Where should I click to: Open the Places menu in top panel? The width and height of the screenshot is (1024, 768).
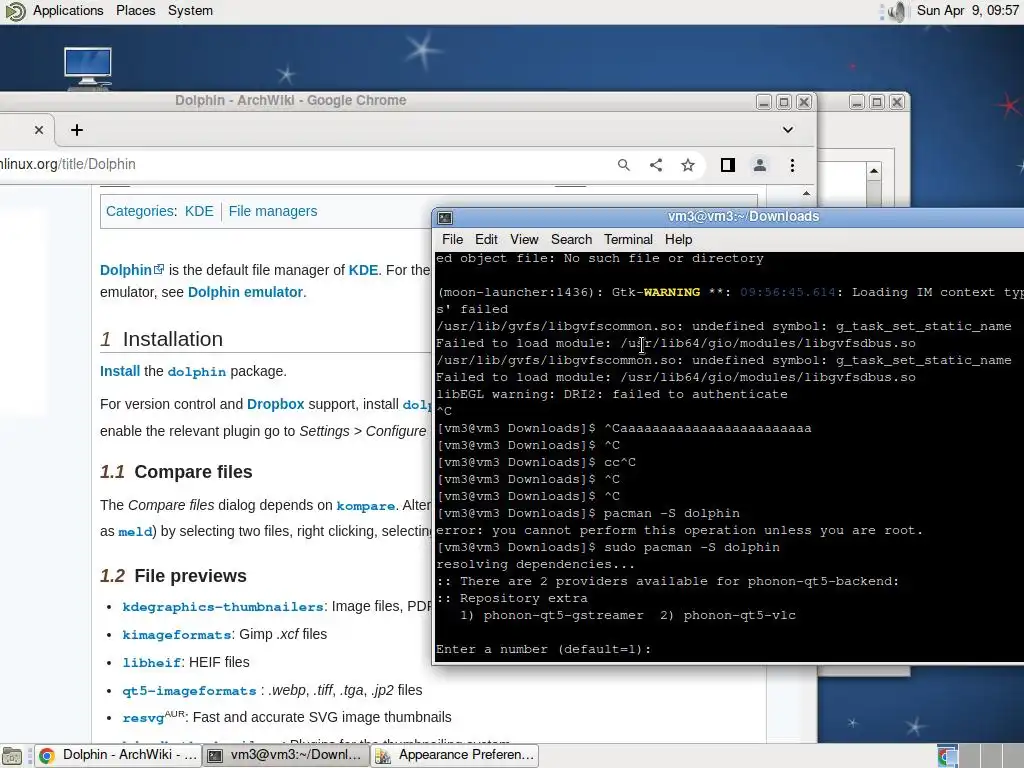[135, 10]
